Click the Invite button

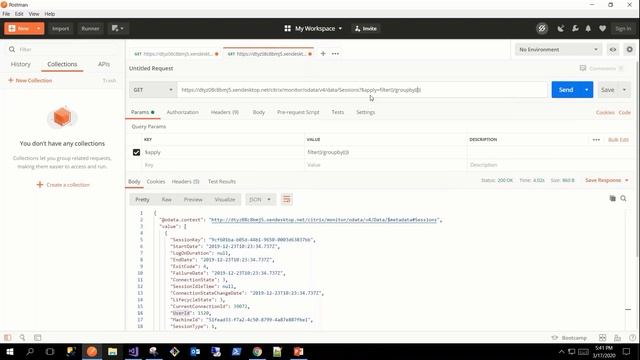tap(366, 29)
